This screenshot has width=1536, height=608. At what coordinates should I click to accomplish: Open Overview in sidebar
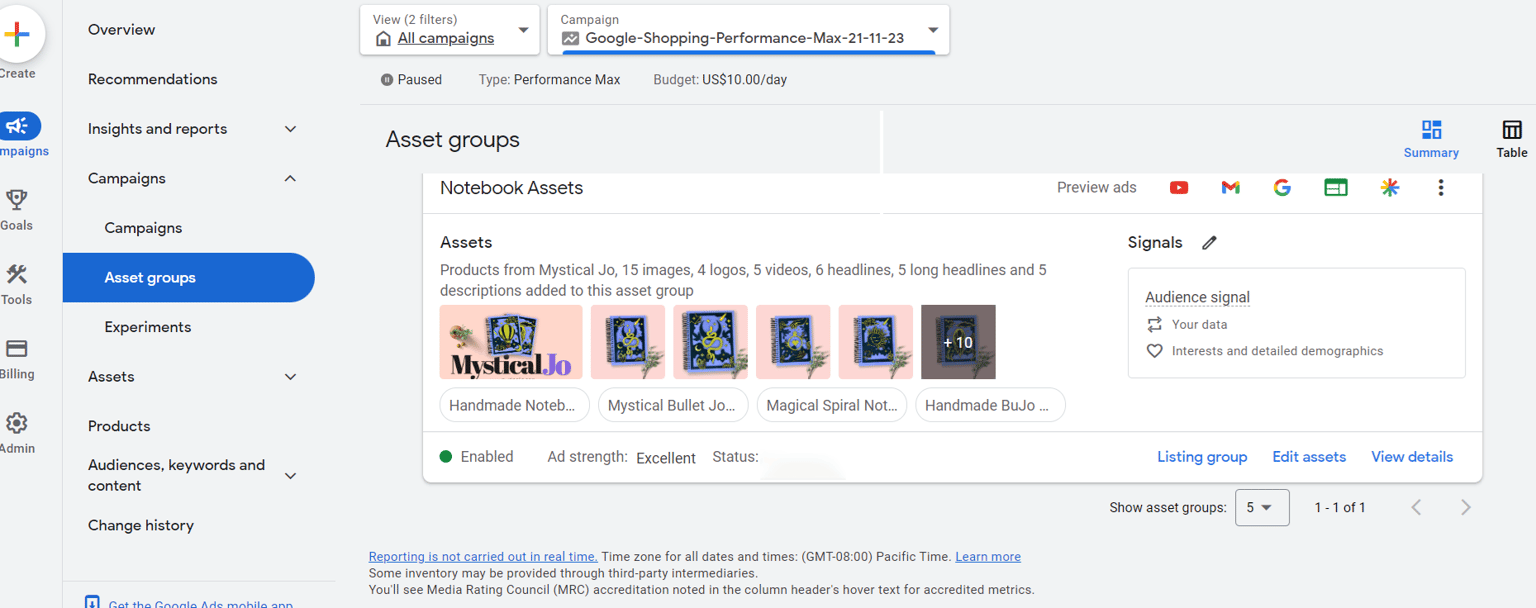click(x=121, y=30)
